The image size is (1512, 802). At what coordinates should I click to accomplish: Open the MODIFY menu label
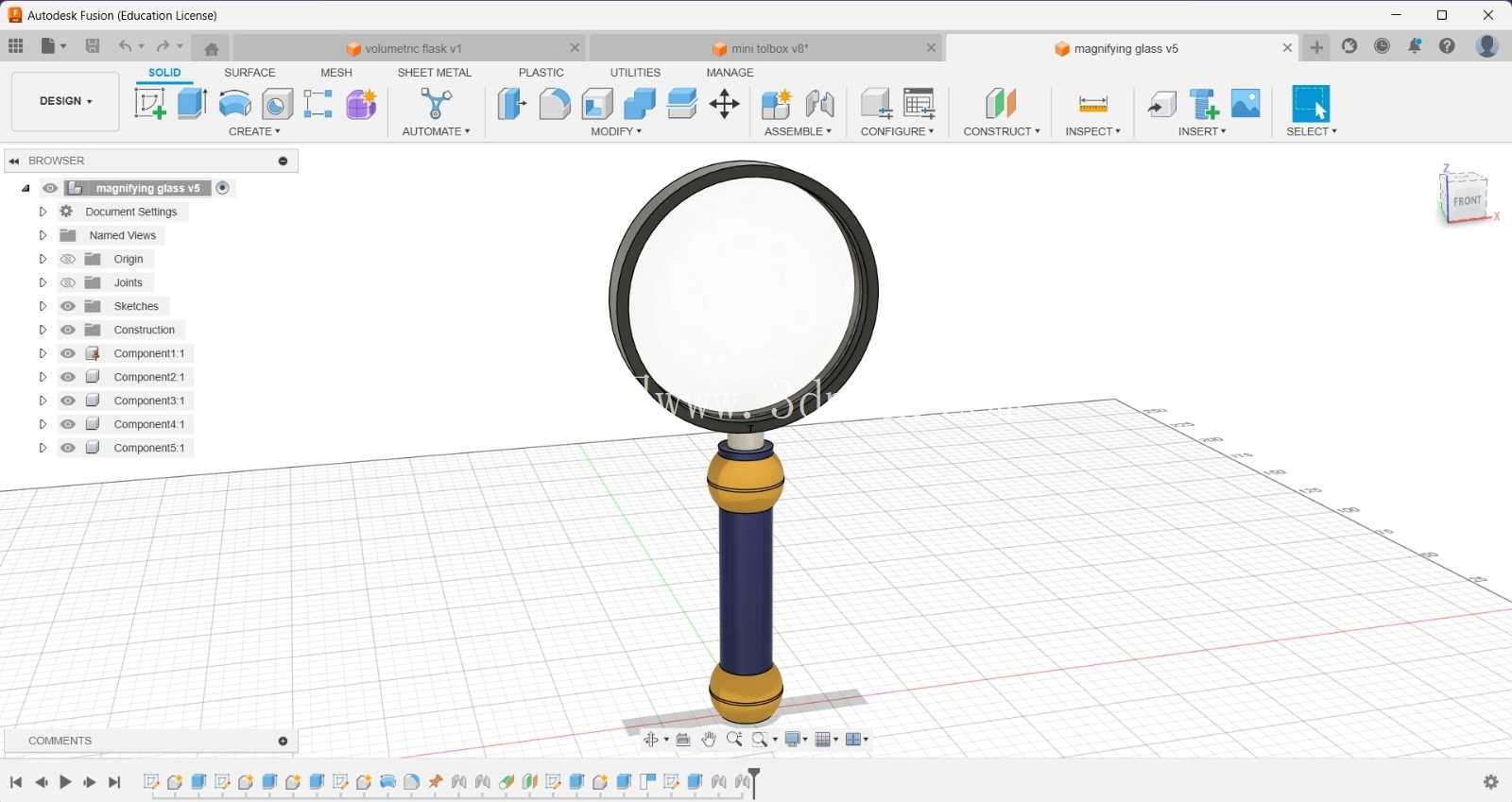click(x=616, y=131)
